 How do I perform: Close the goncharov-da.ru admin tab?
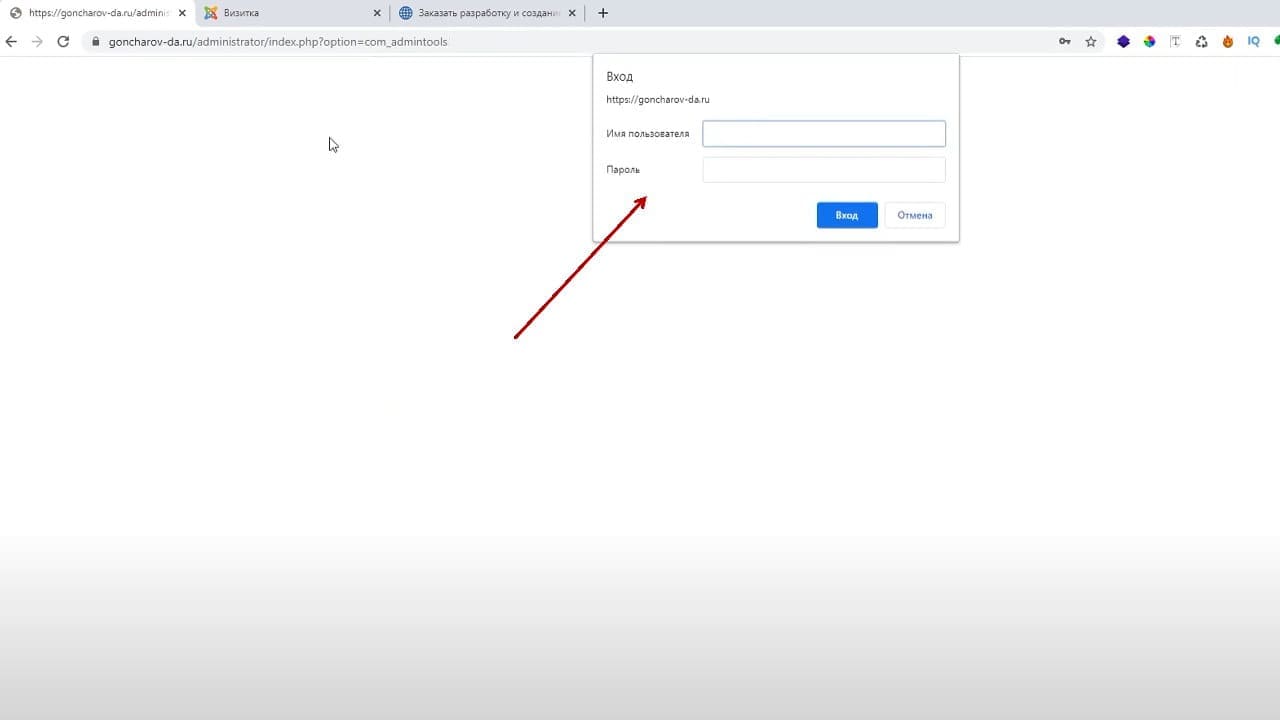[182, 13]
